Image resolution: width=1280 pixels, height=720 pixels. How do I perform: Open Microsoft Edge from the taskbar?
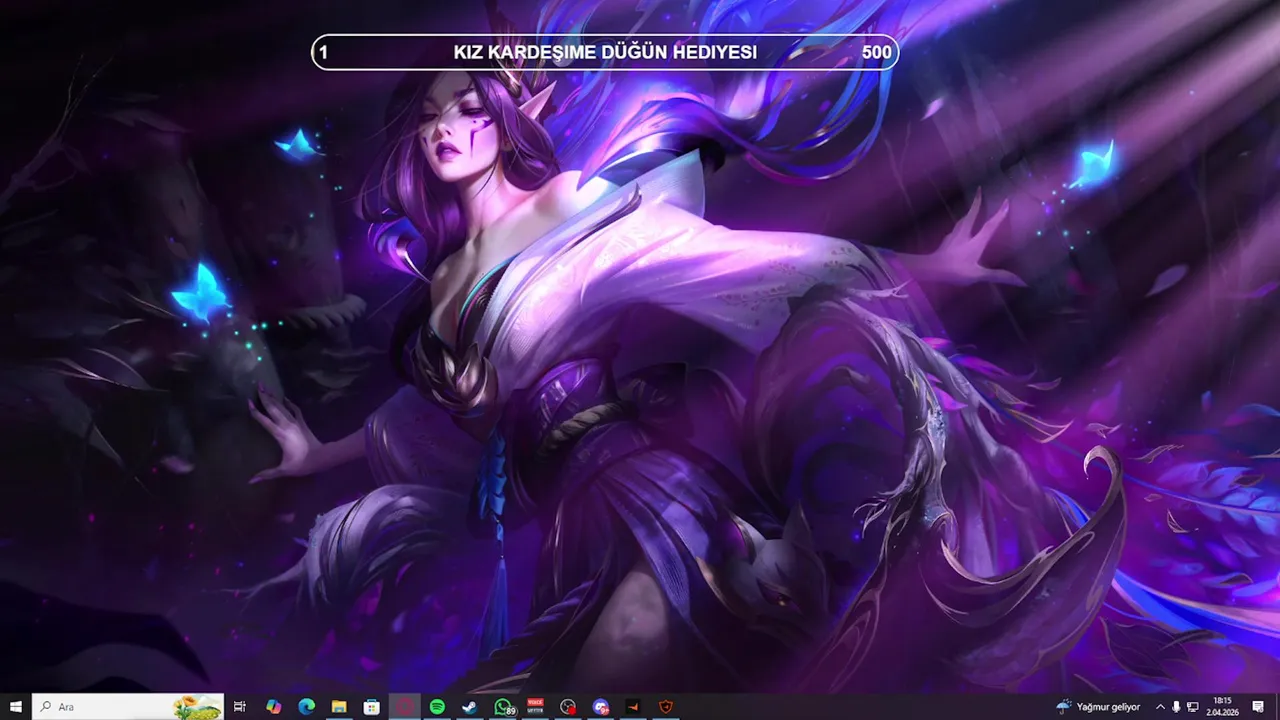(306, 706)
